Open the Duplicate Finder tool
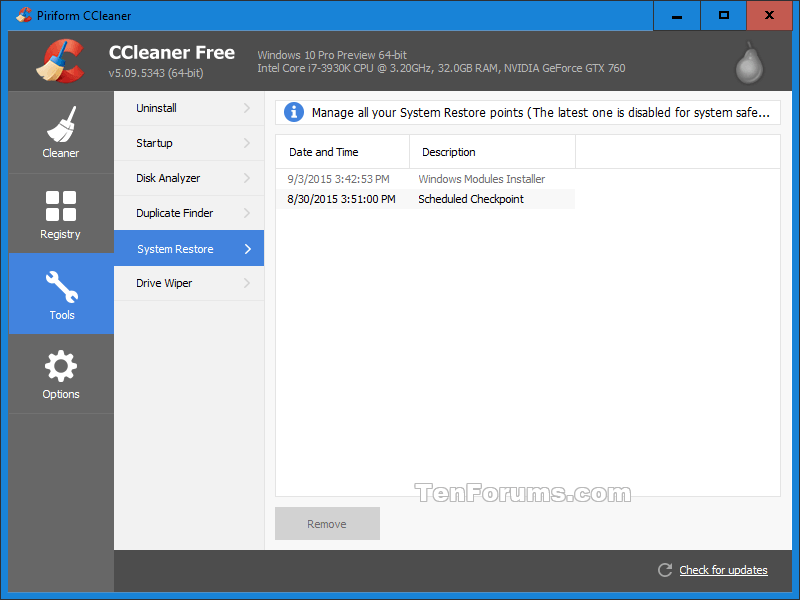 [174, 213]
